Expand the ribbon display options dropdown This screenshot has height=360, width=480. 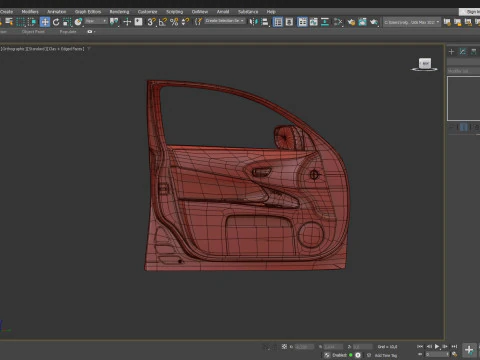click(x=91, y=32)
